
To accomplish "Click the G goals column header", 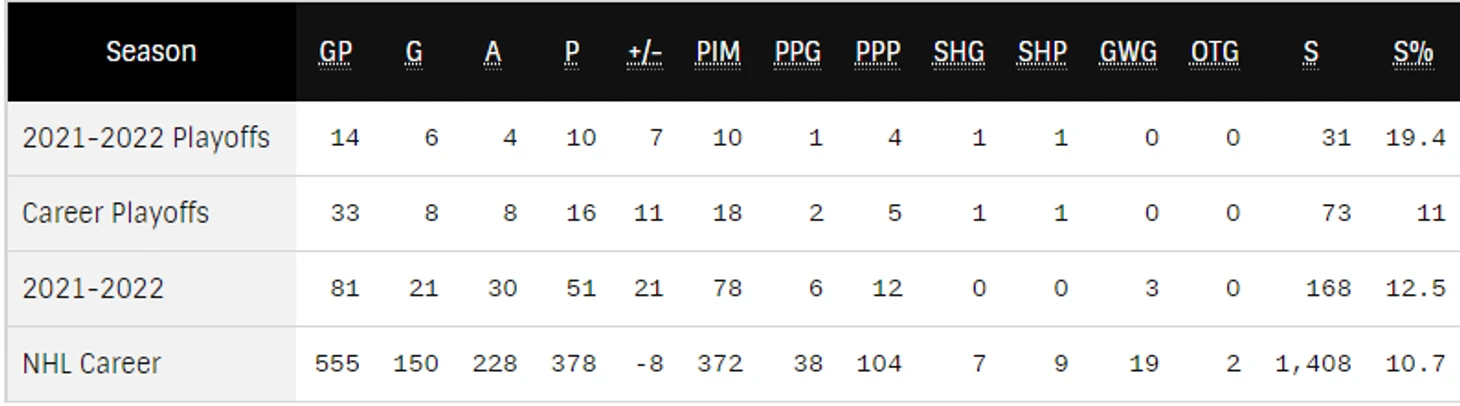I will pos(414,52).
